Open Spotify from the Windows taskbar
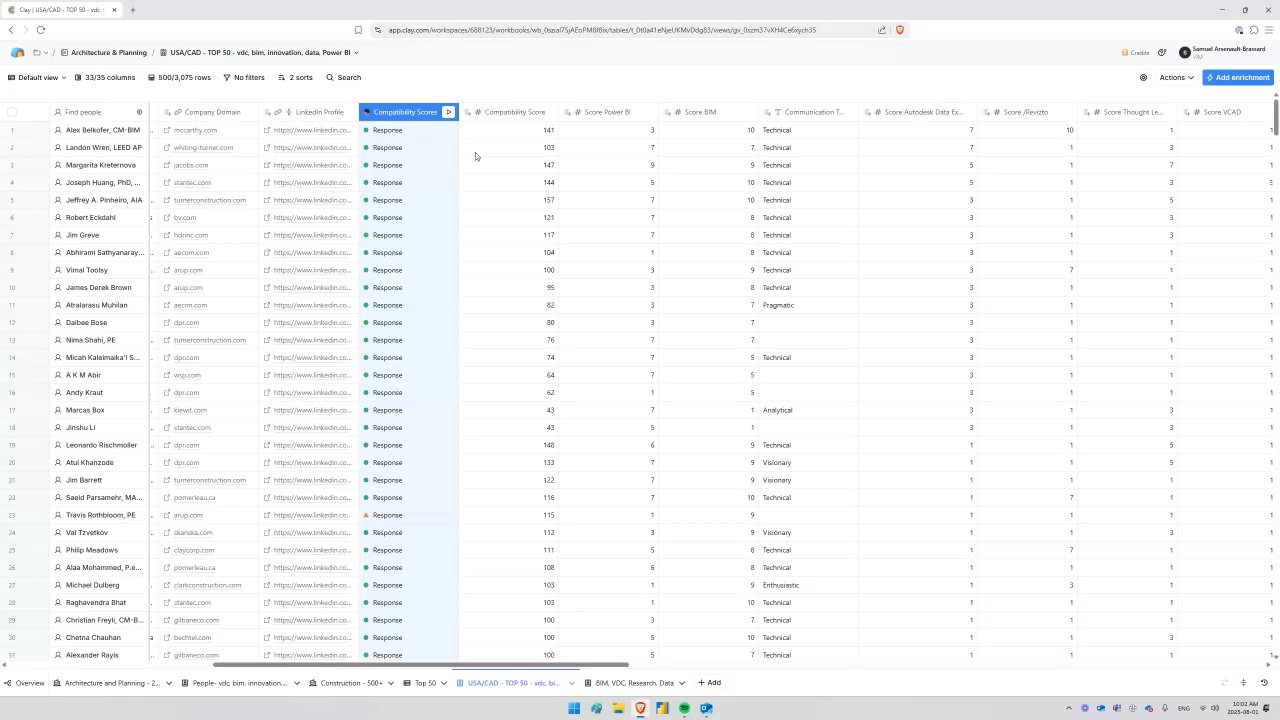Viewport: 1280px width, 720px height. pos(684,708)
